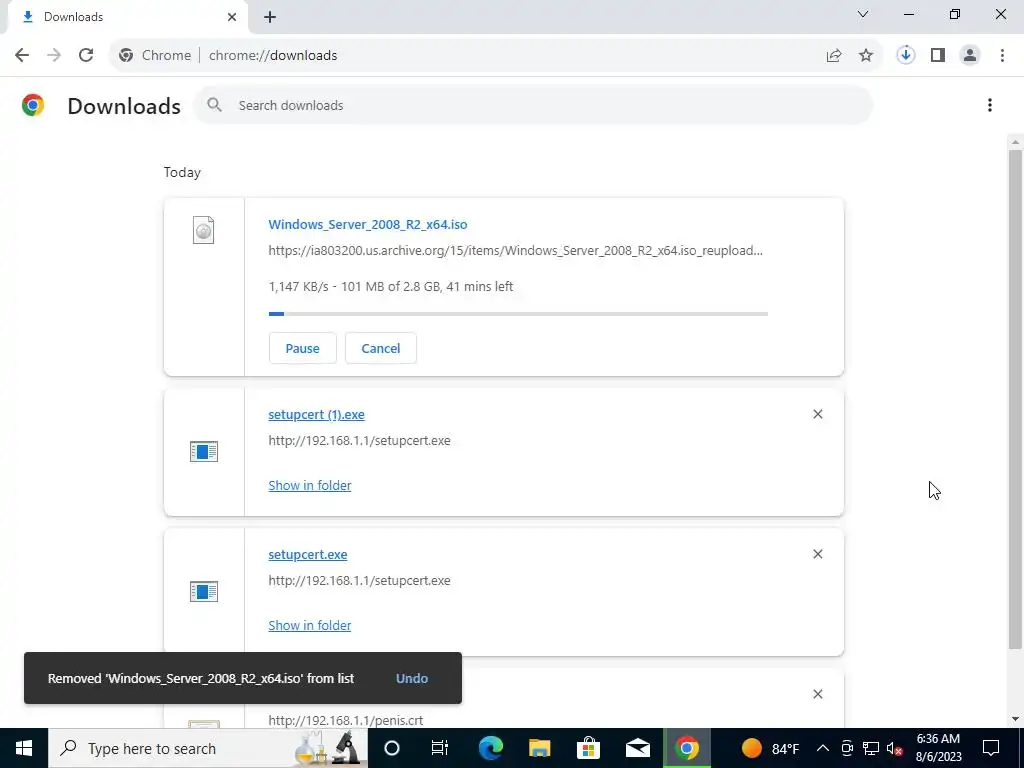Open the tab search chevron
This screenshot has width=1024, height=768.
(863, 14)
